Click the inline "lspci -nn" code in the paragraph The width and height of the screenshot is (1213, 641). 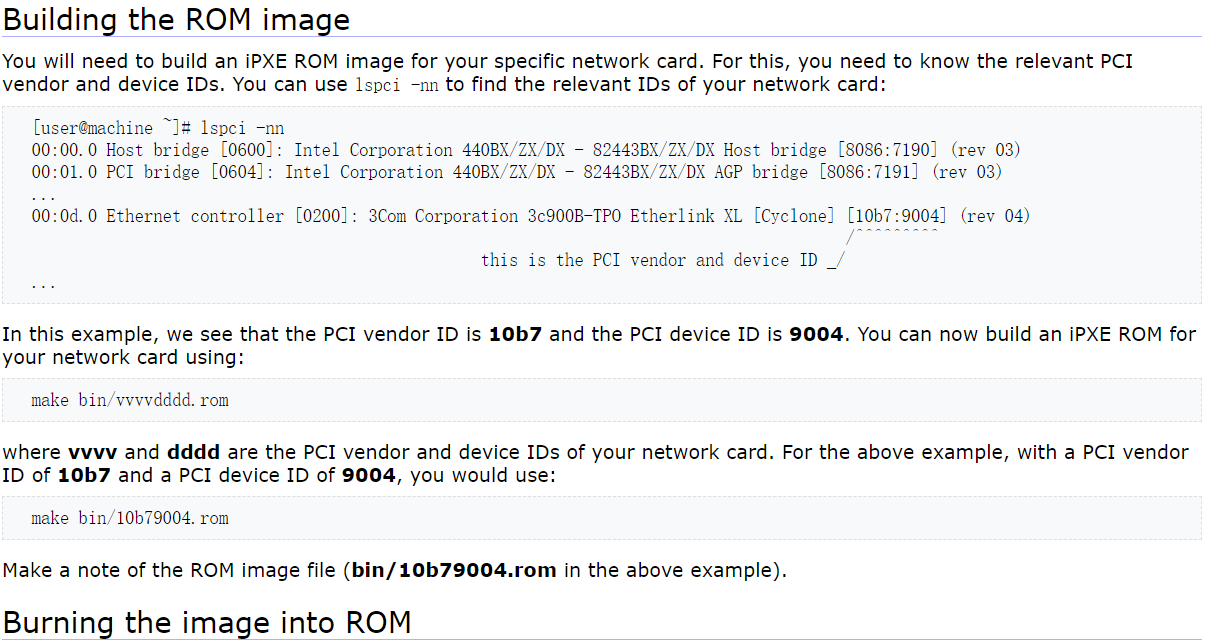point(396,86)
